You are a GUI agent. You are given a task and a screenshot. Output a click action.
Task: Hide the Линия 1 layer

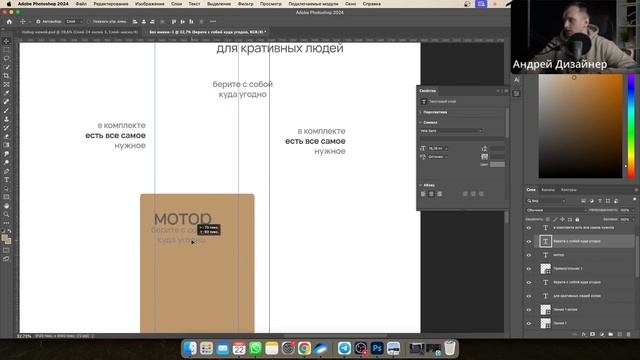pyautogui.click(x=529, y=323)
